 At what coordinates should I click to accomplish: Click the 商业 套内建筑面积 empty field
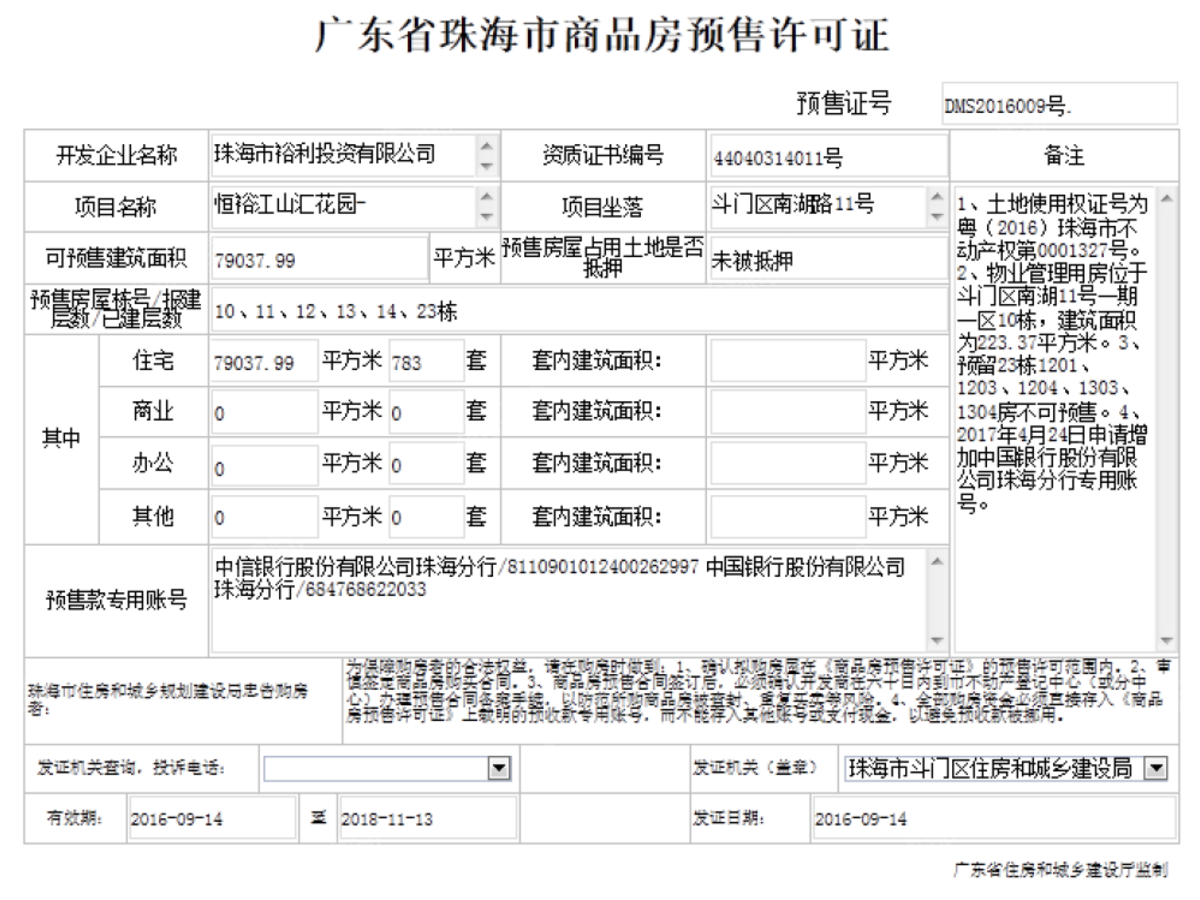coord(787,411)
